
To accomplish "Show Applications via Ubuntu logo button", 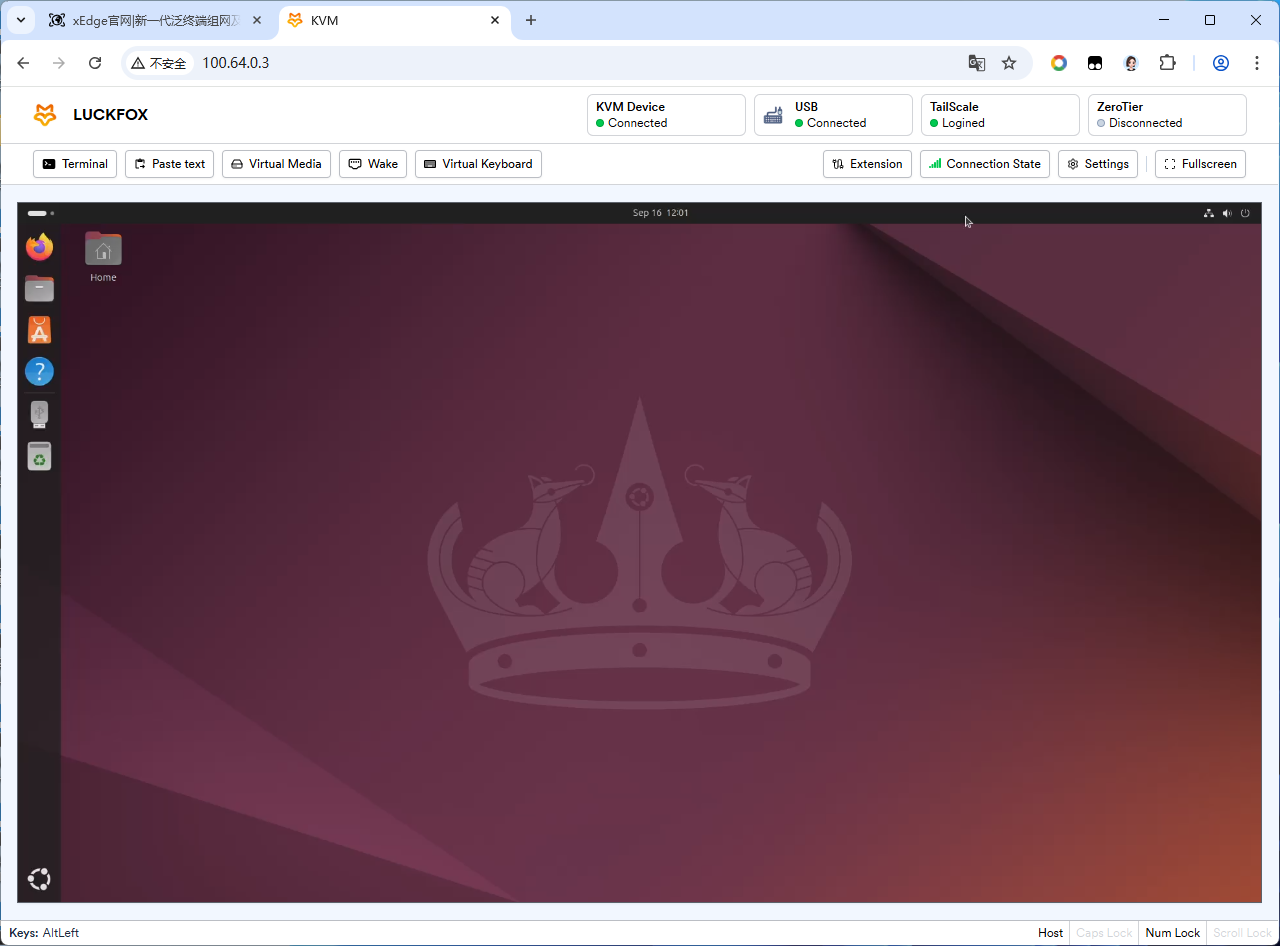I will pos(39,879).
